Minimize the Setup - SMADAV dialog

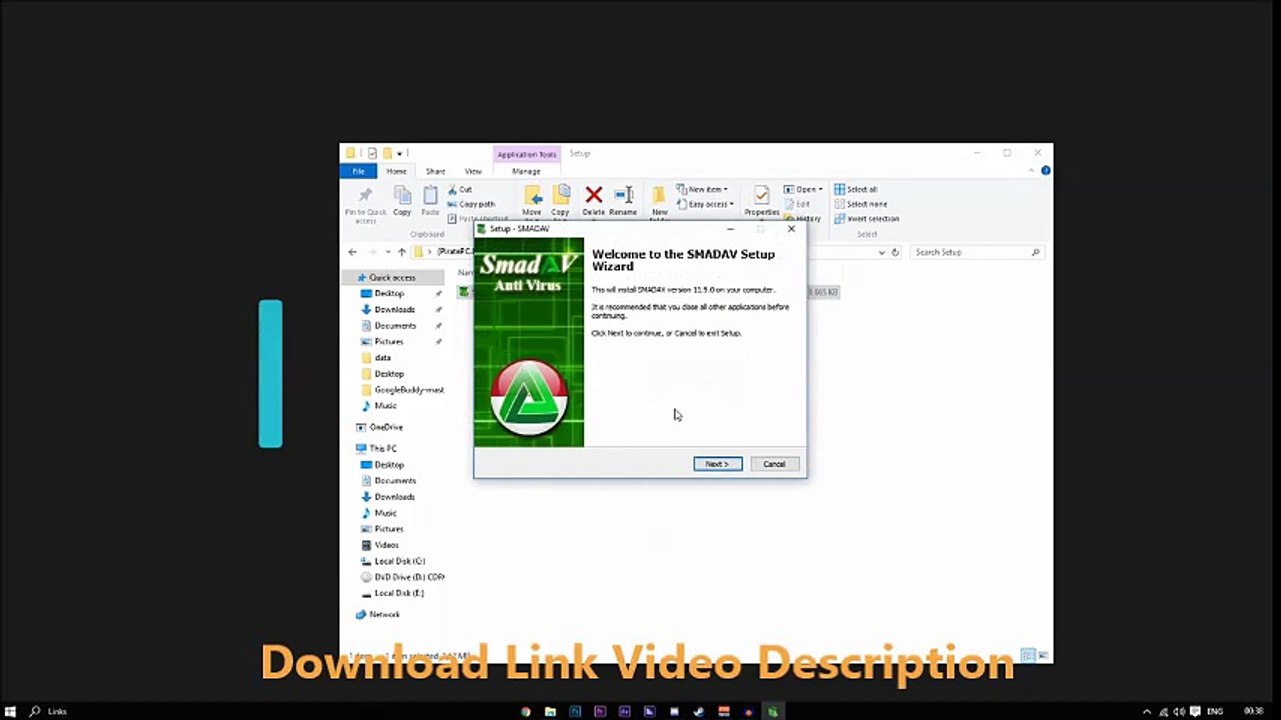tap(730, 229)
